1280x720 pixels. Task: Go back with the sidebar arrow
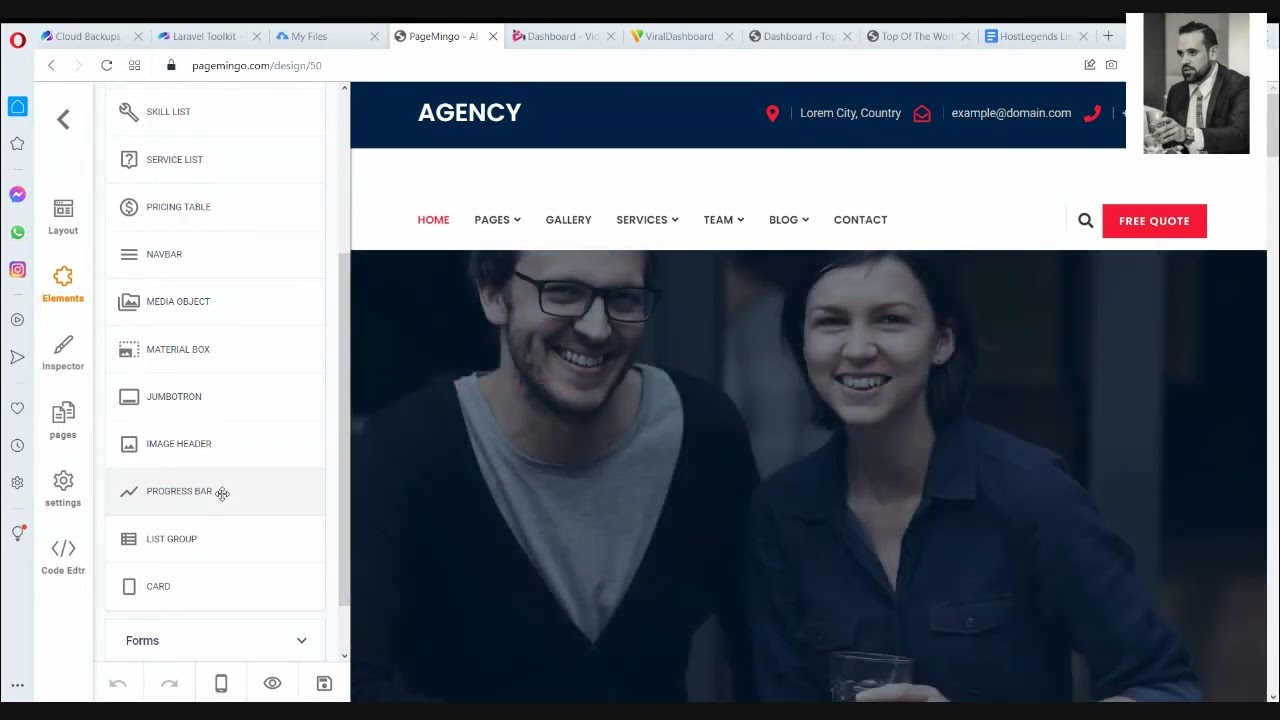tap(63, 120)
